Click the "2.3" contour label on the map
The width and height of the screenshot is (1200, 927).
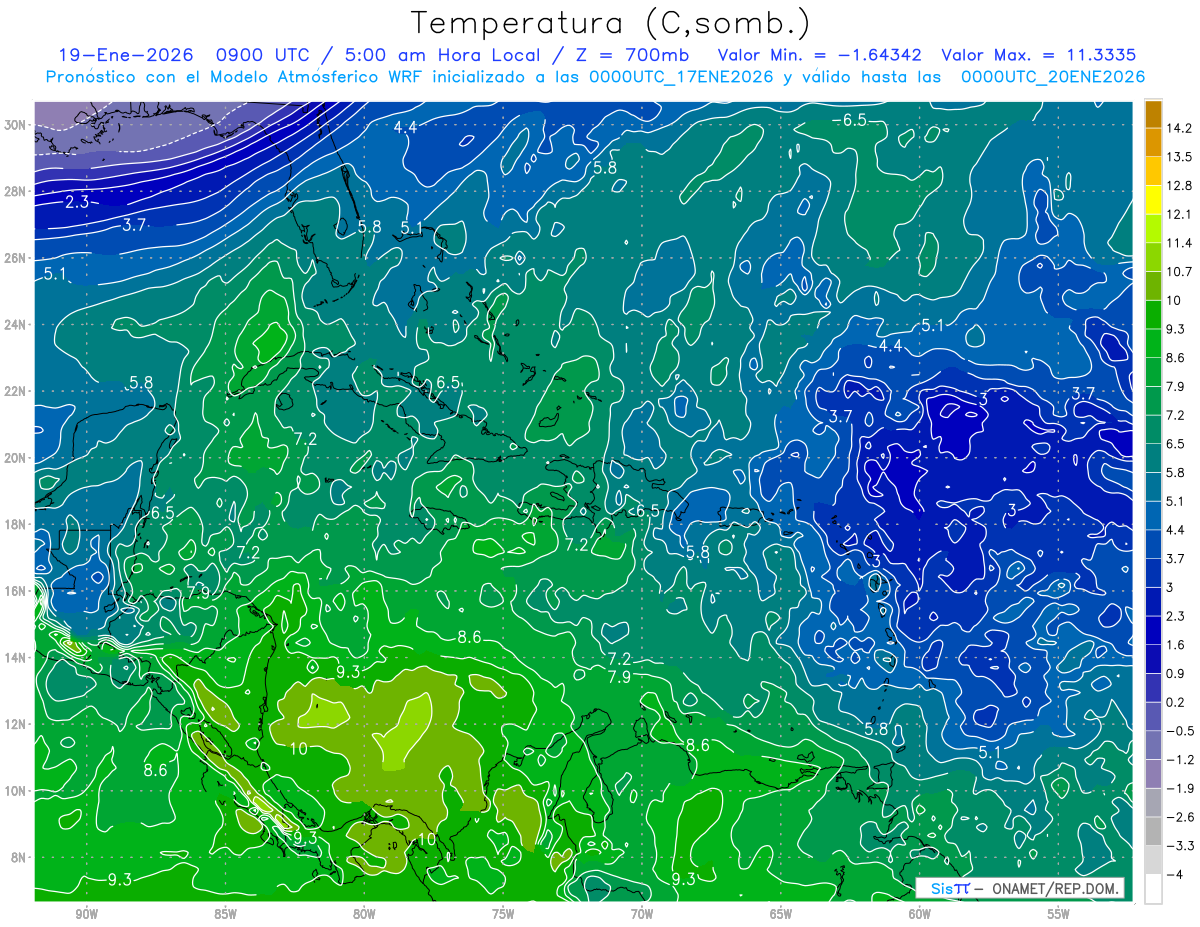(77, 202)
